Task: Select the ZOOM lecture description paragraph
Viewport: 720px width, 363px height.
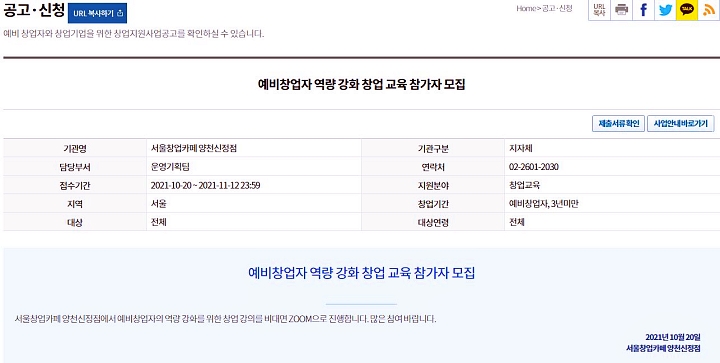Action: click(x=225, y=318)
